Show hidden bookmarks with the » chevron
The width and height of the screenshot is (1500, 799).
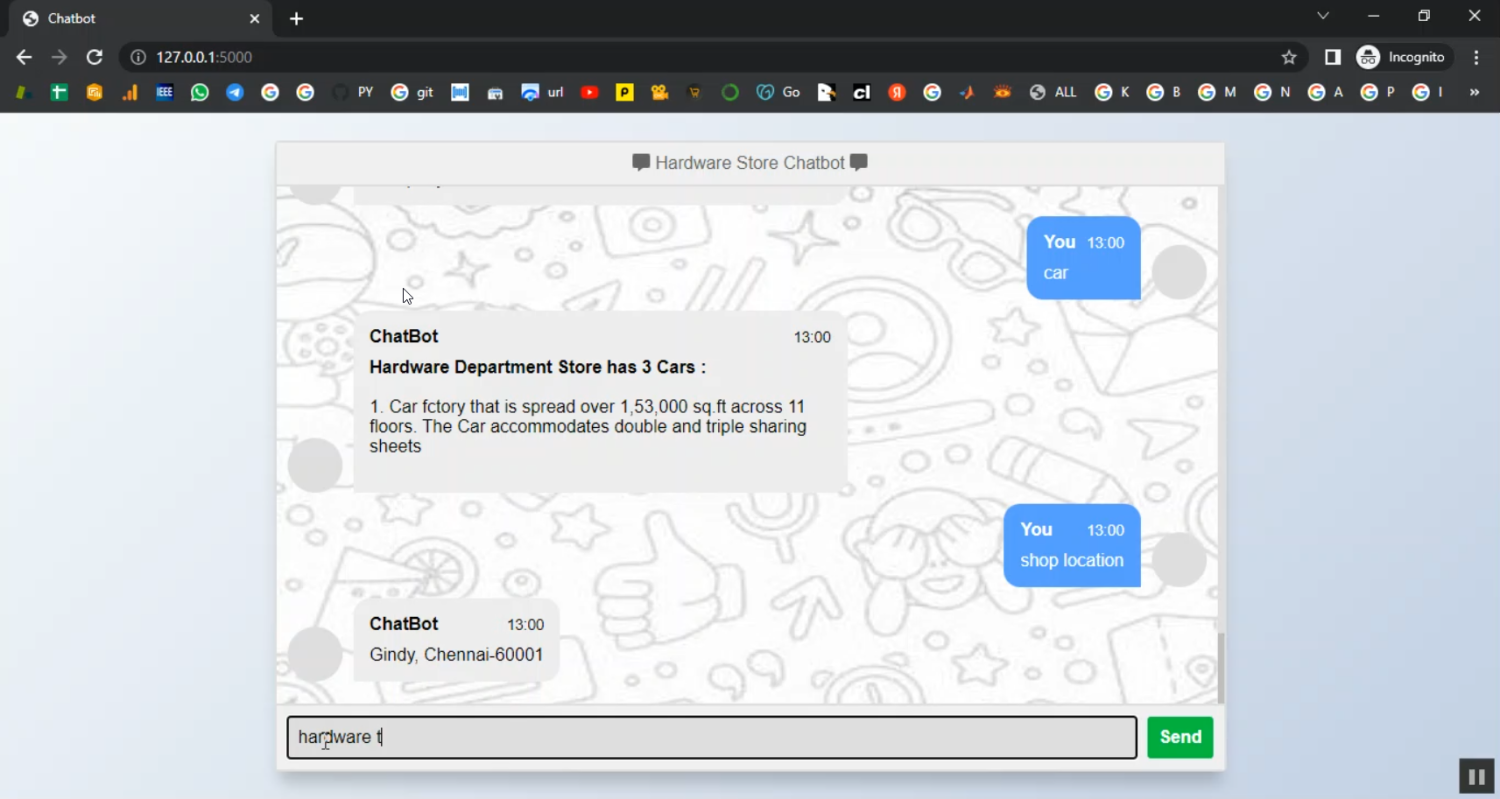point(1474,92)
